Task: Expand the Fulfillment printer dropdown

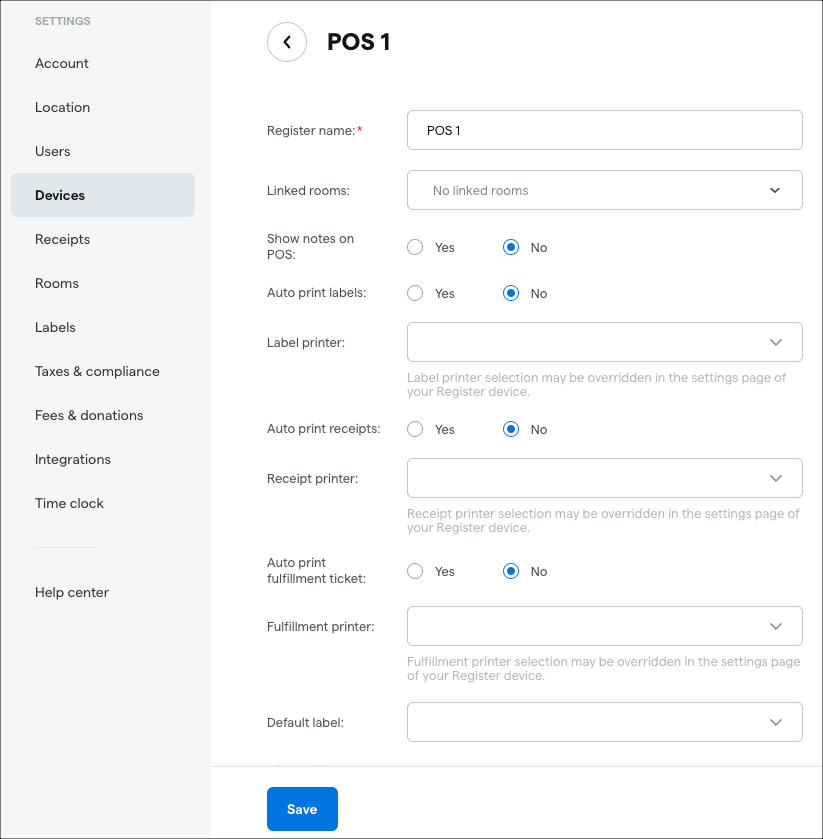Action: click(604, 626)
